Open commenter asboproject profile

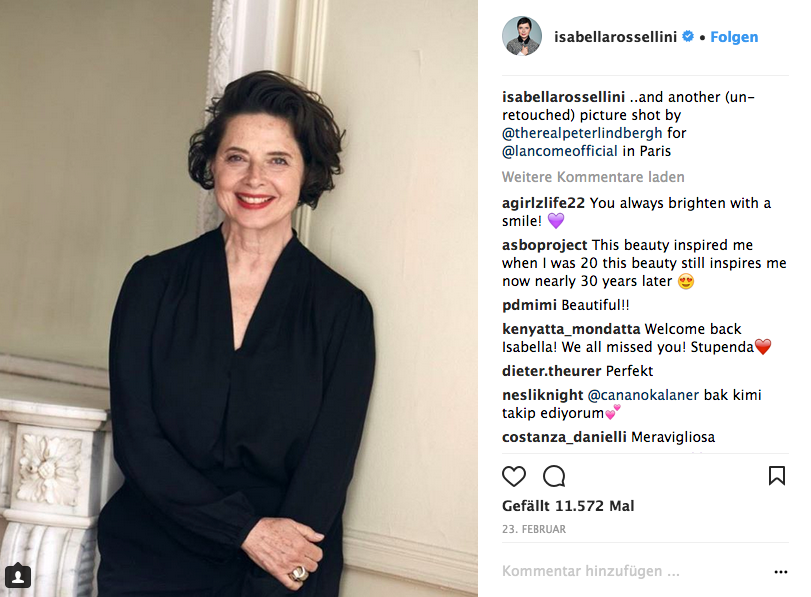point(545,245)
